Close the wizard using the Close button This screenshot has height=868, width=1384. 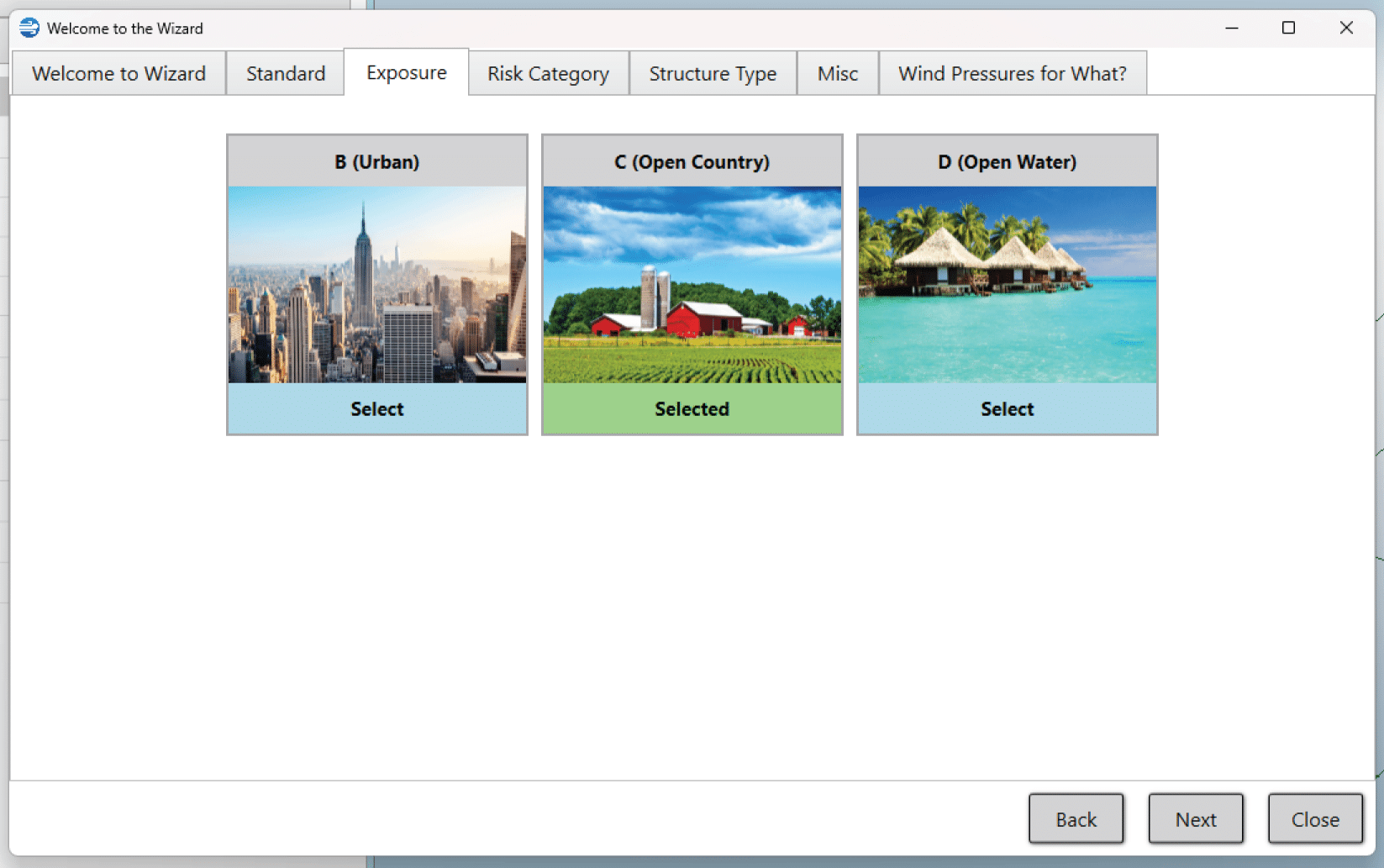tap(1315, 818)
